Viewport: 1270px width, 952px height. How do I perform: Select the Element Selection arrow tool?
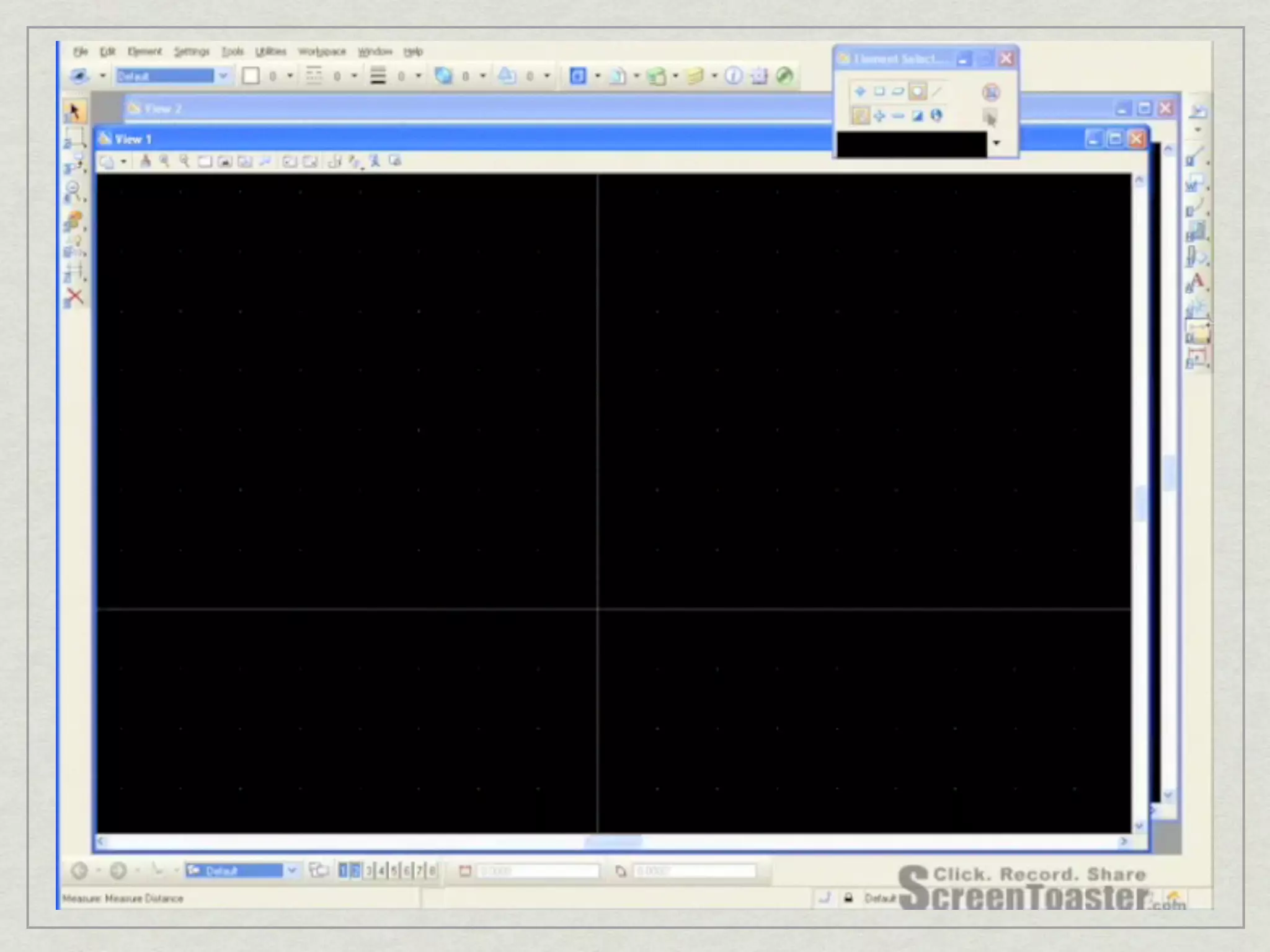click(74, 112)
